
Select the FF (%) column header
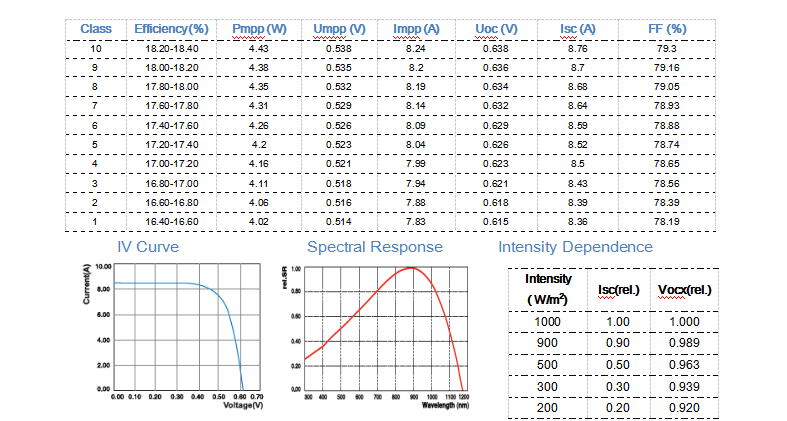pos(667,28)
